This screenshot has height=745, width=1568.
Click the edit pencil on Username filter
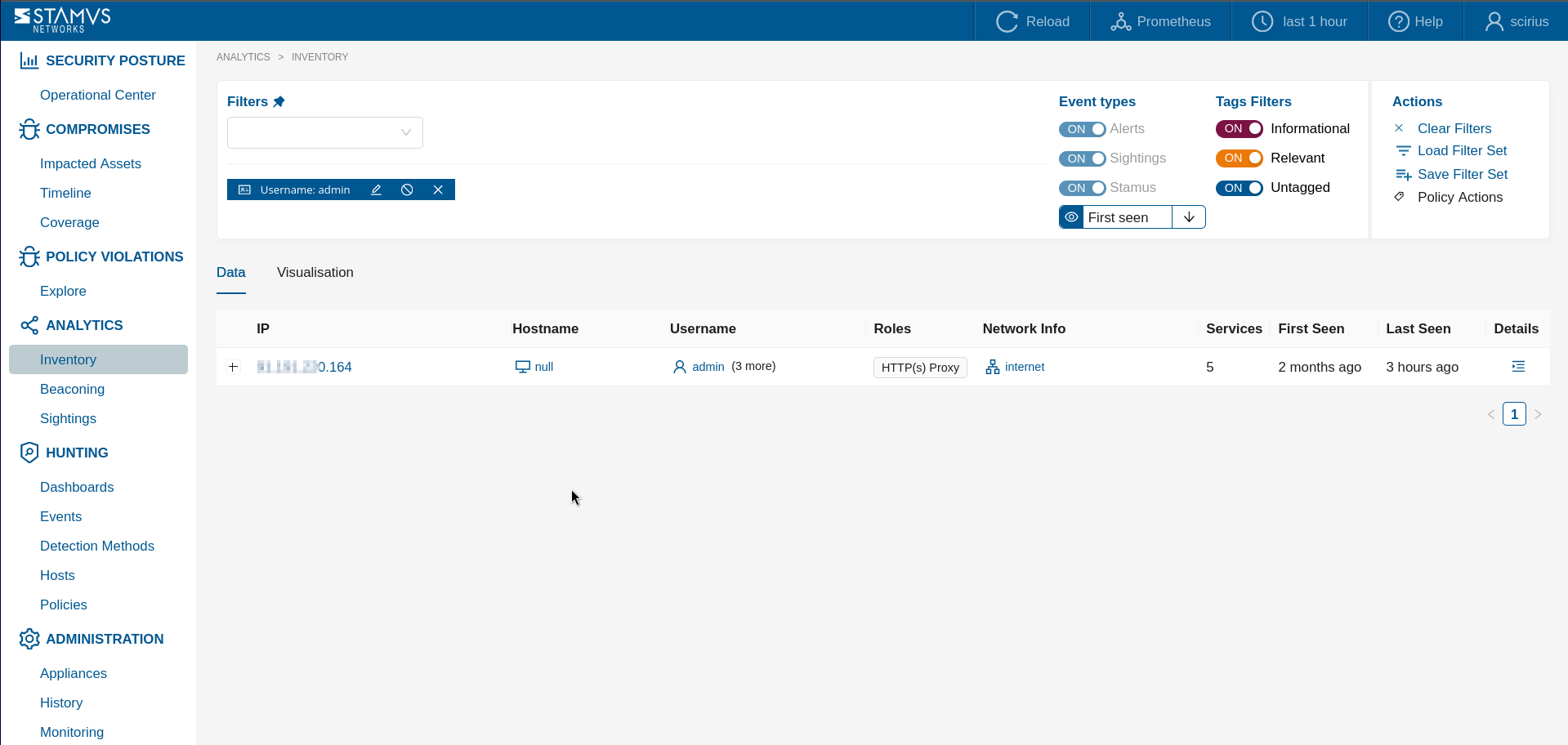[x=376, y=190]
